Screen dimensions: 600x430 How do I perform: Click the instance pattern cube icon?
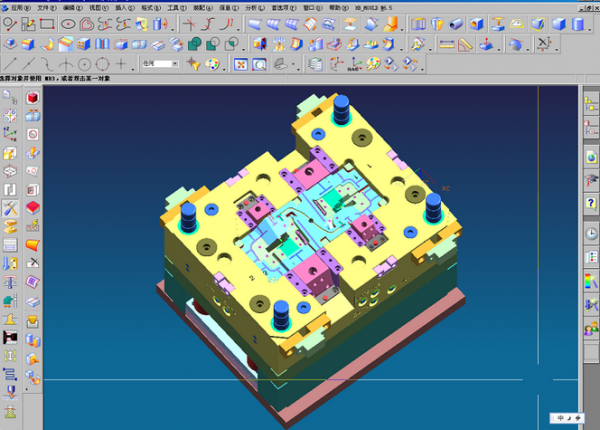[x=83, y=44]
